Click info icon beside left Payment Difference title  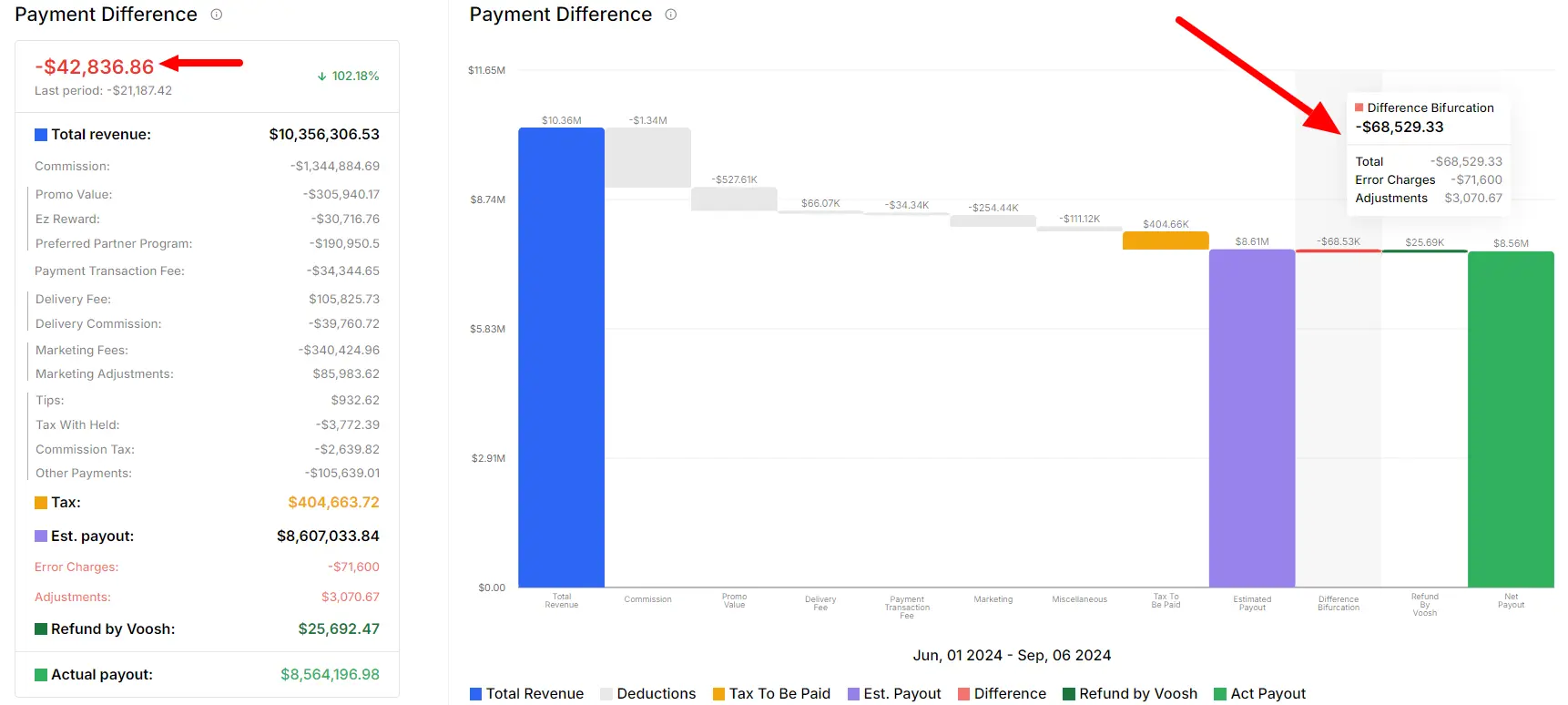pyautogui.click(x=217, y=15)
